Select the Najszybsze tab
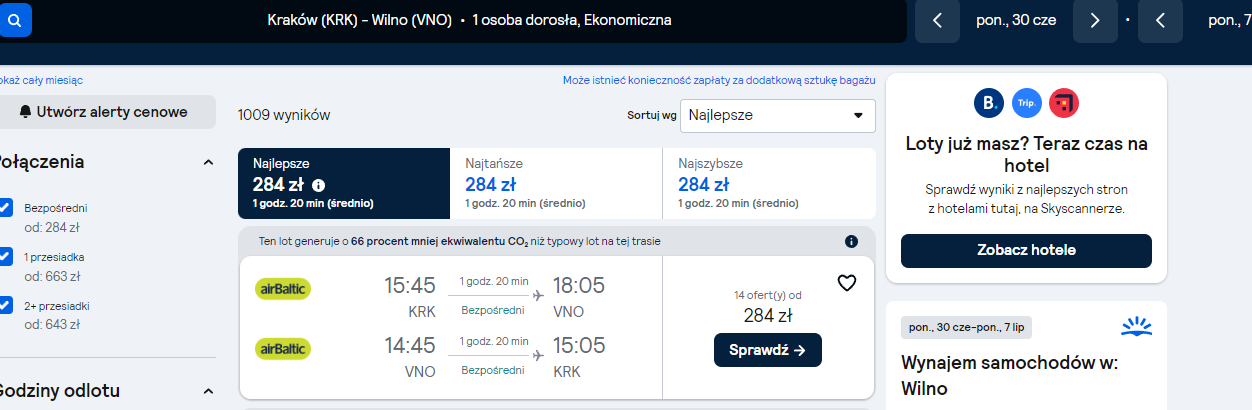The image size is (1252, 410). point(769,184)
